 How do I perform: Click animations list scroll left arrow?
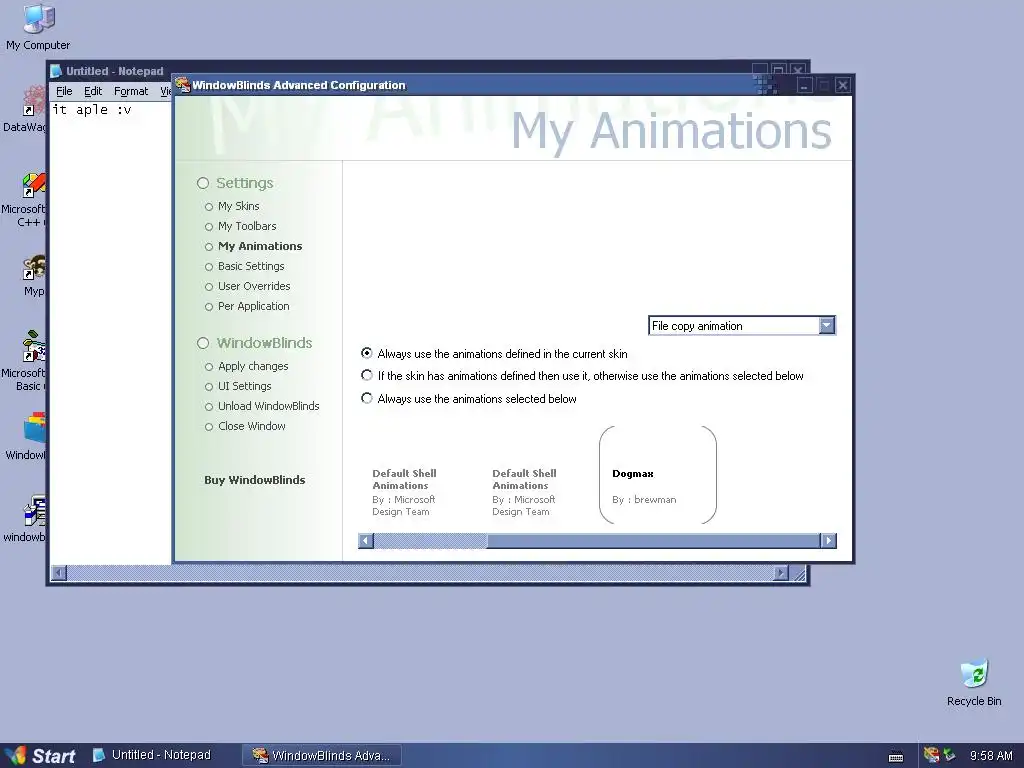tap(366, 540)
